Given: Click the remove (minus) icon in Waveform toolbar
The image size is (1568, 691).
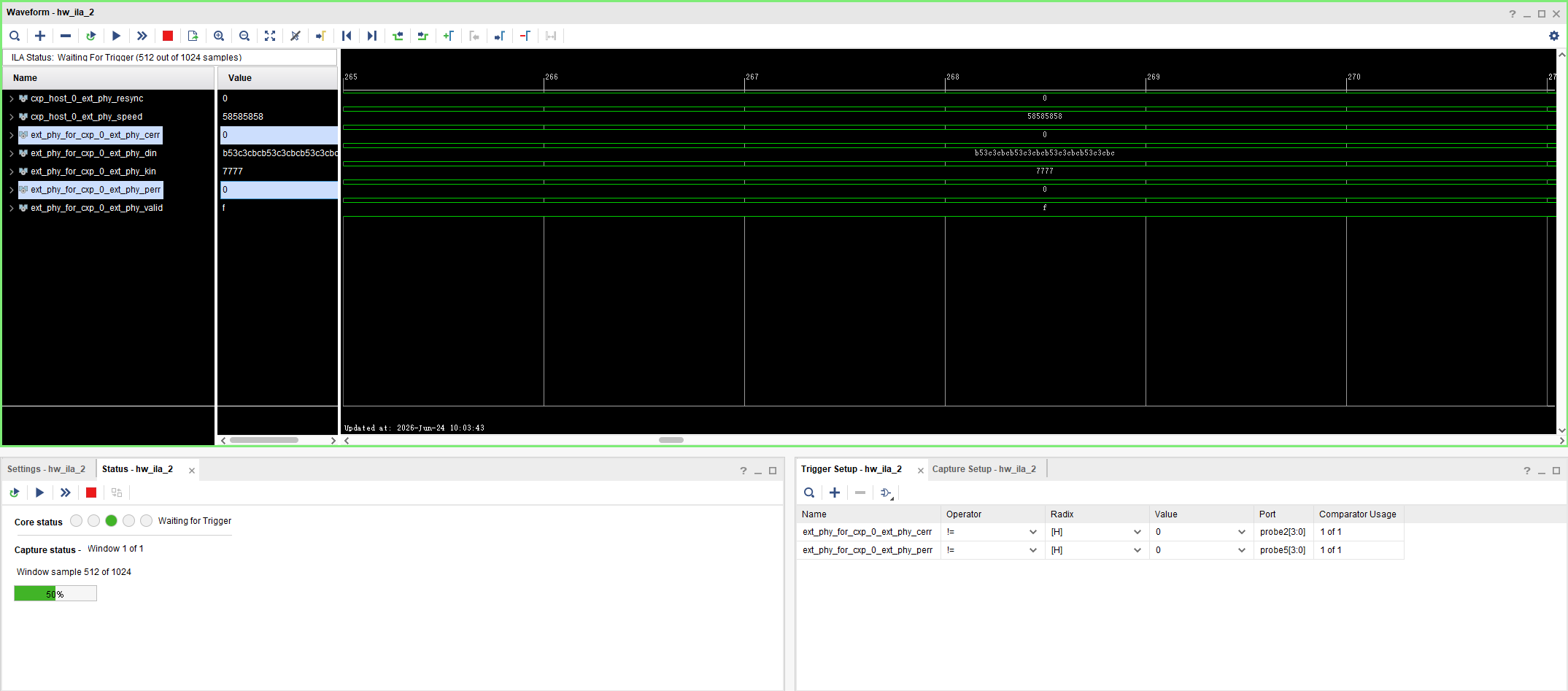Looking at the screenshot, I should click(x=66, y=36).
